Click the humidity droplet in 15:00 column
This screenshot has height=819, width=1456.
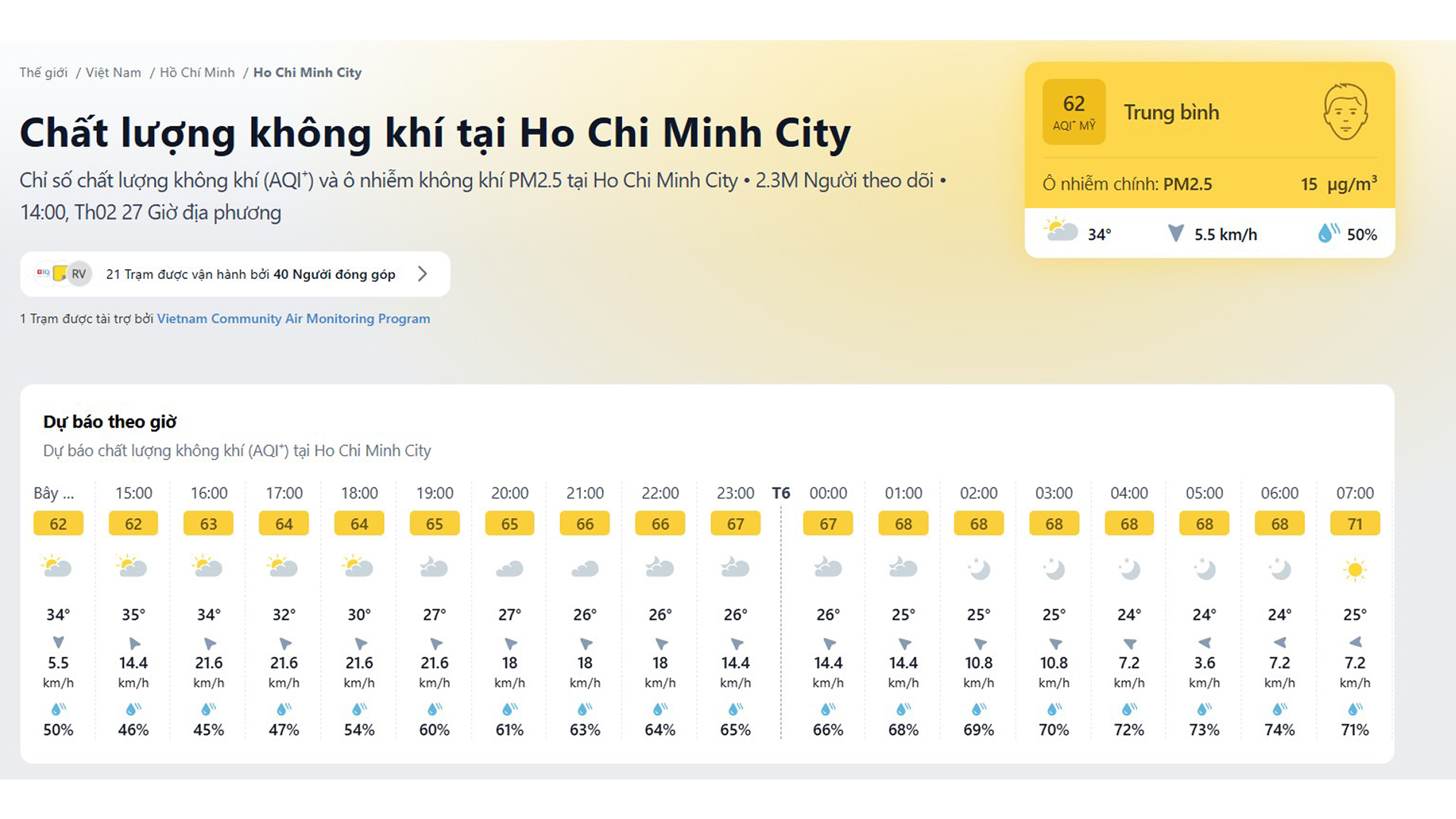pyautogui.click(x=133, y=709)
